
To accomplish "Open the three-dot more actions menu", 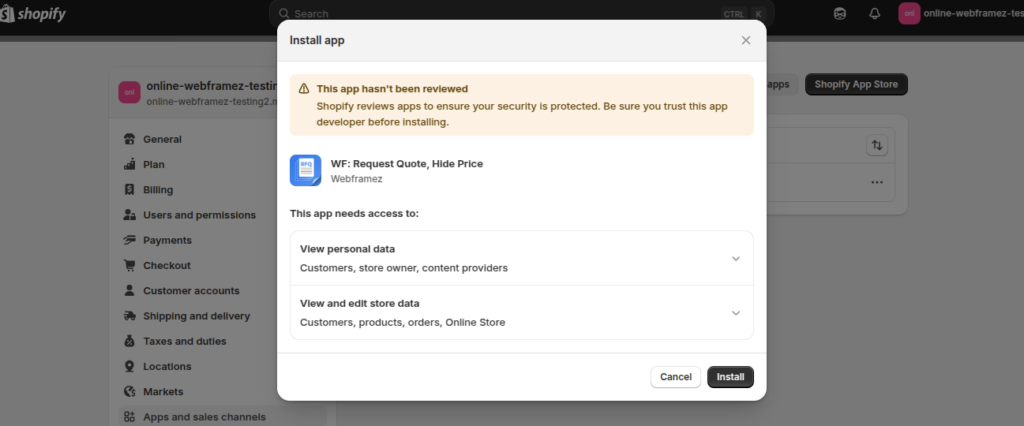I will pyautogui.click(x=877, y=182).
